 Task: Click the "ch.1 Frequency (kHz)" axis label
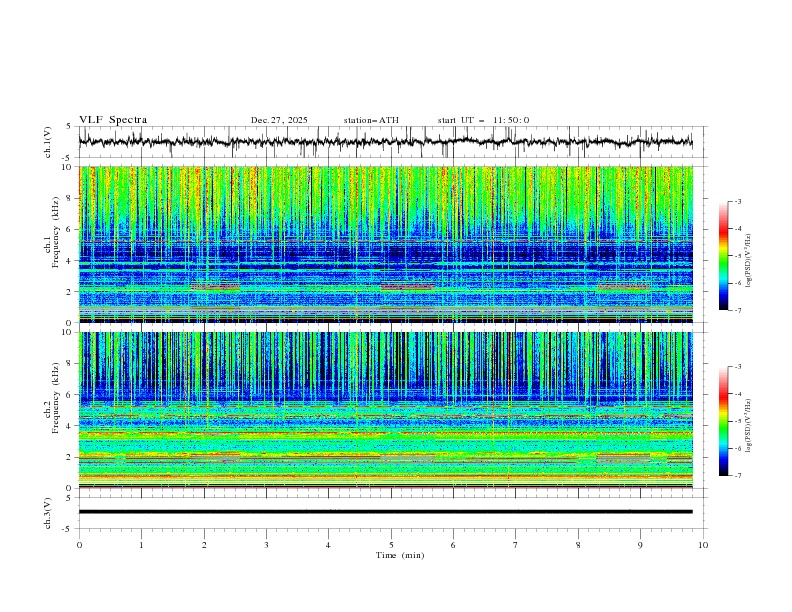(52, 232)
